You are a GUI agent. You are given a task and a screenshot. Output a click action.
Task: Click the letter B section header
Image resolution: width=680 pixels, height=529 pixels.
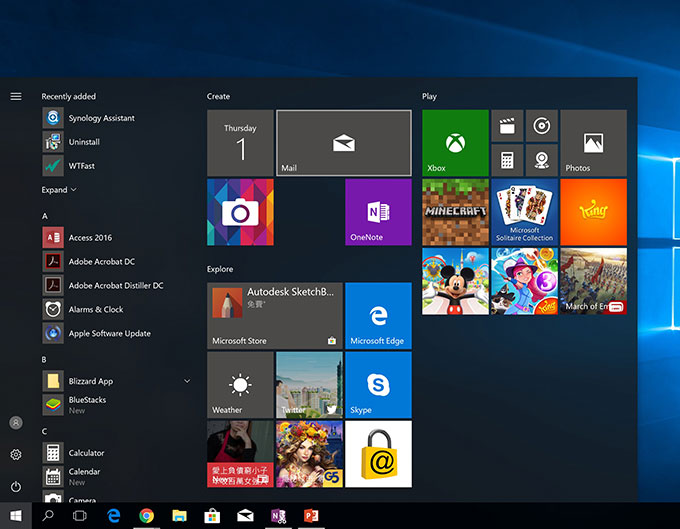click(44, 359)
